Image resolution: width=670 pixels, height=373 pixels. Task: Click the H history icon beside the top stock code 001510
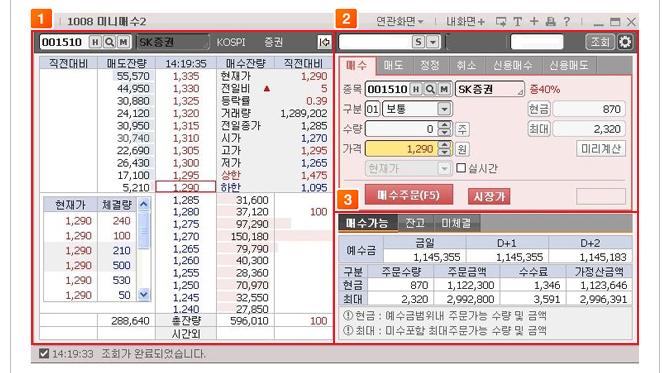pos(95,42)
